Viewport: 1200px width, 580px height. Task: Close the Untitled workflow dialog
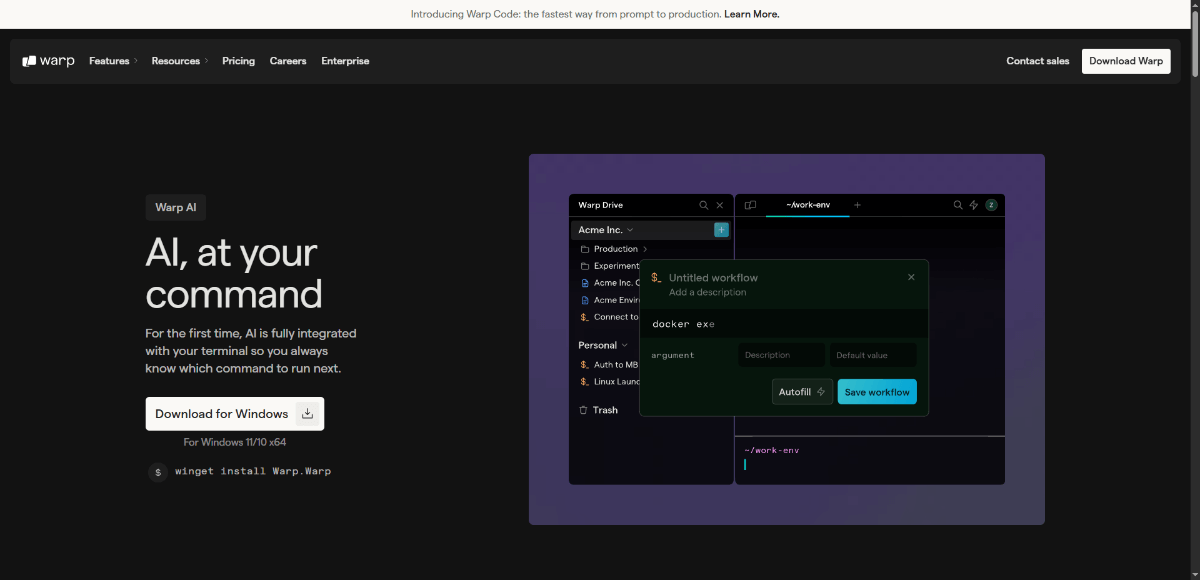pyautogui.click(x=911, y=277)
